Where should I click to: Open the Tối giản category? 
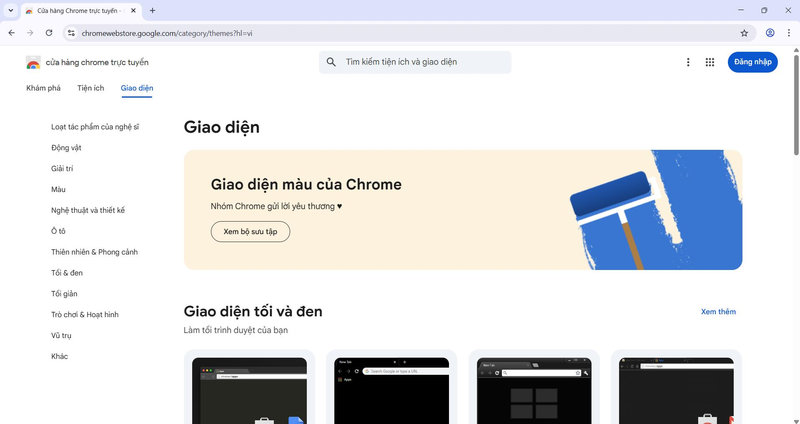click(64, 294)
